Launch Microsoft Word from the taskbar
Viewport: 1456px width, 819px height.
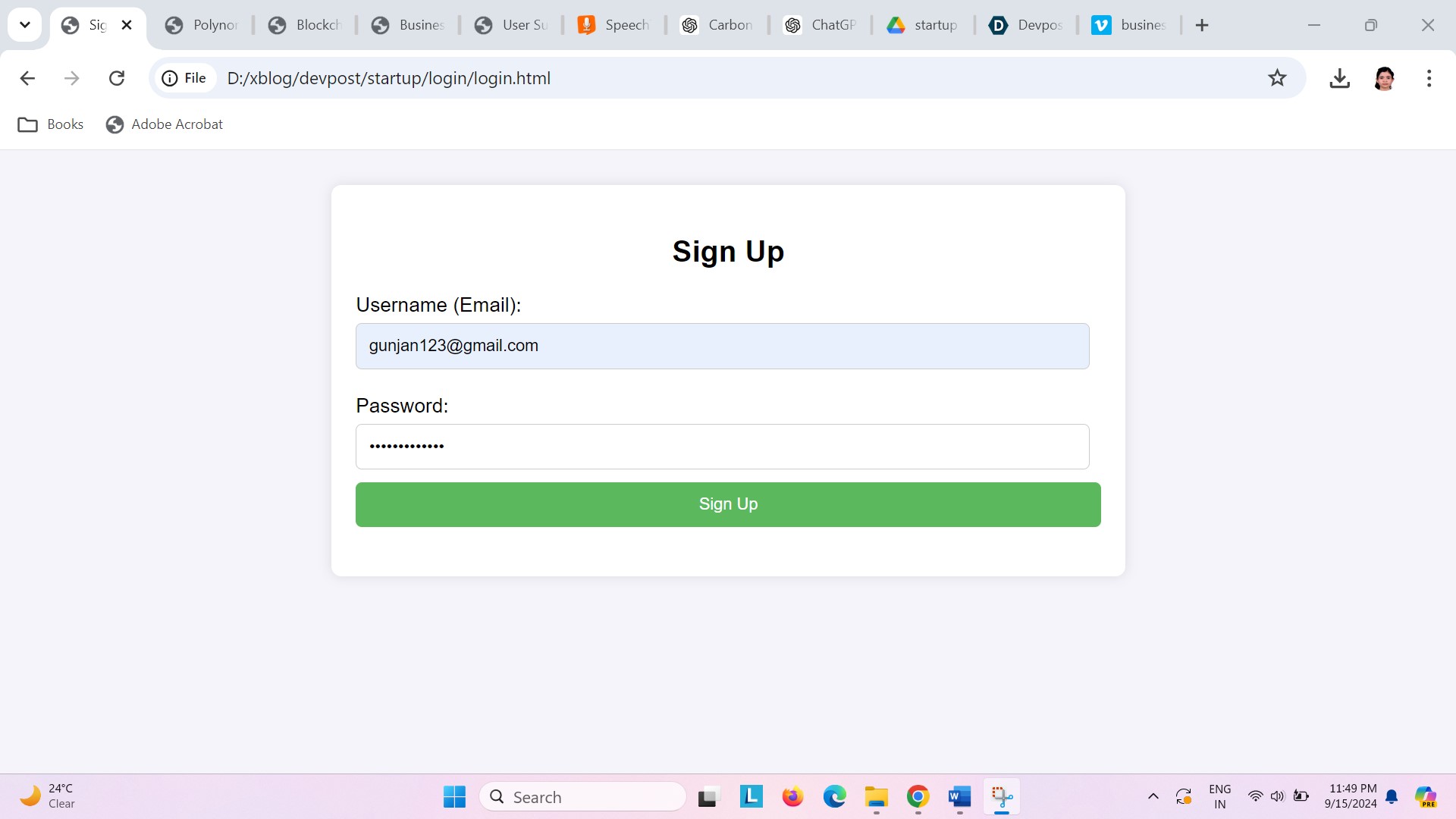tap(959, 797)
